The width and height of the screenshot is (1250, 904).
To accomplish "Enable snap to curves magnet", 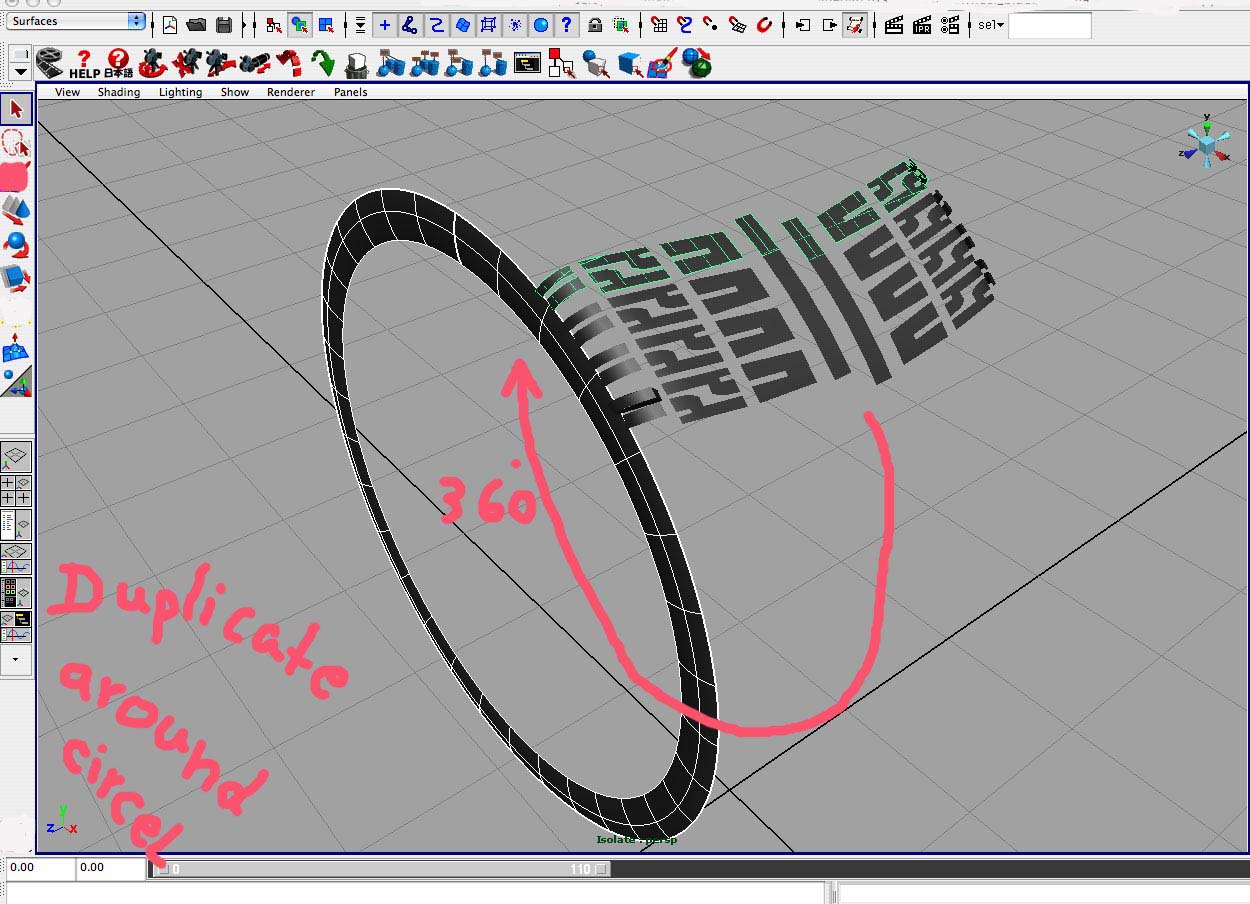I will (685, 25).
